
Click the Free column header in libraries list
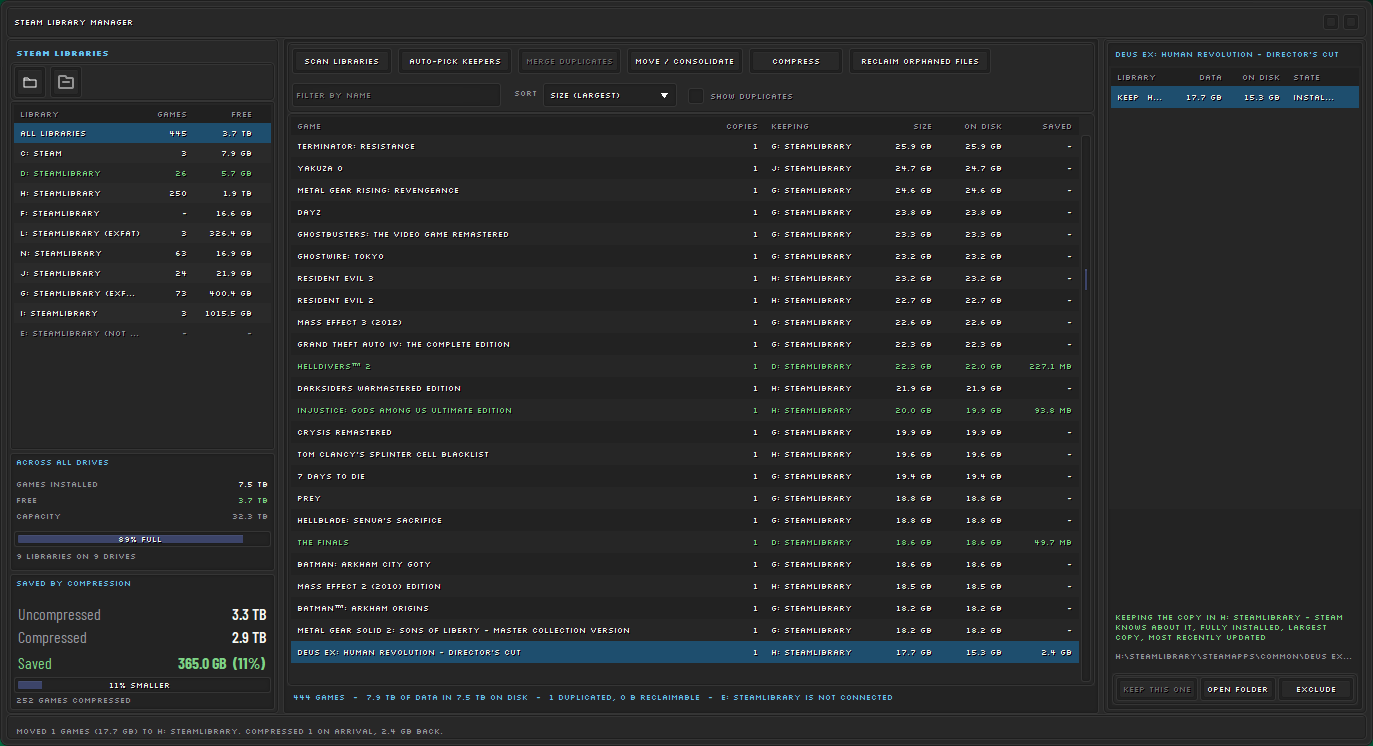click(x=241, y=114)
